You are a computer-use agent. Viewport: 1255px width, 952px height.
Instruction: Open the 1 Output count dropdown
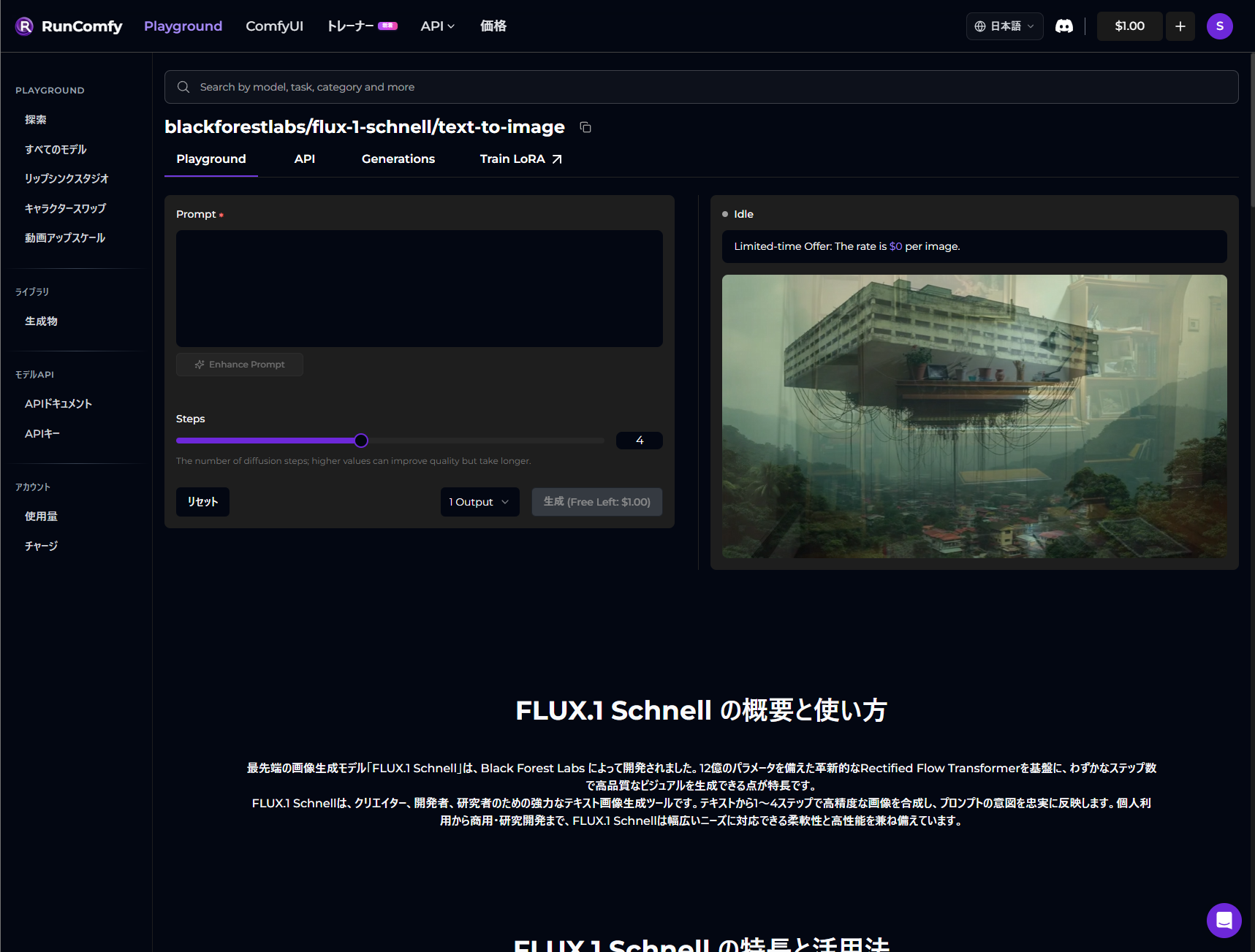click(x=479, y=502)
